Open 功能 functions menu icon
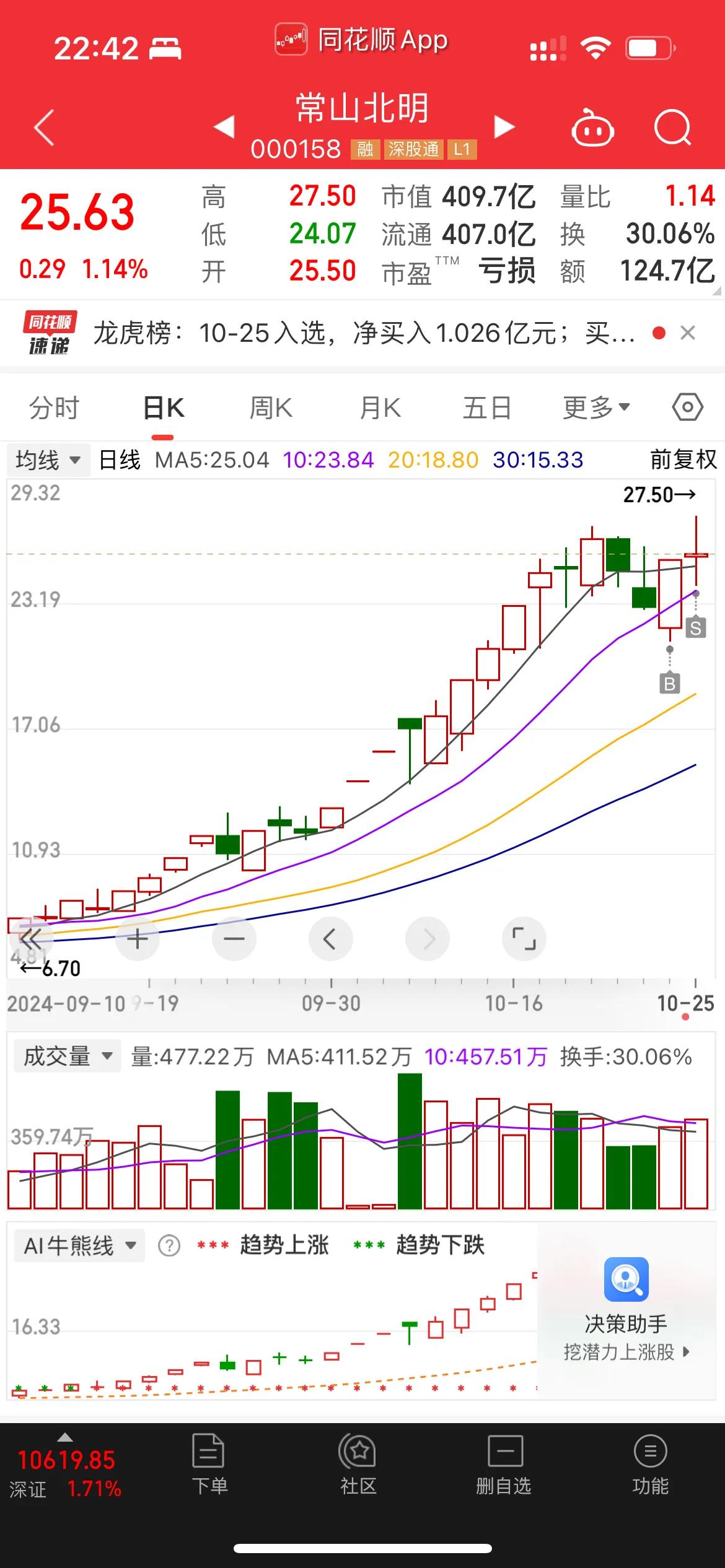Viewport: 725px width, 1568px height. (x=651, y=1450)
